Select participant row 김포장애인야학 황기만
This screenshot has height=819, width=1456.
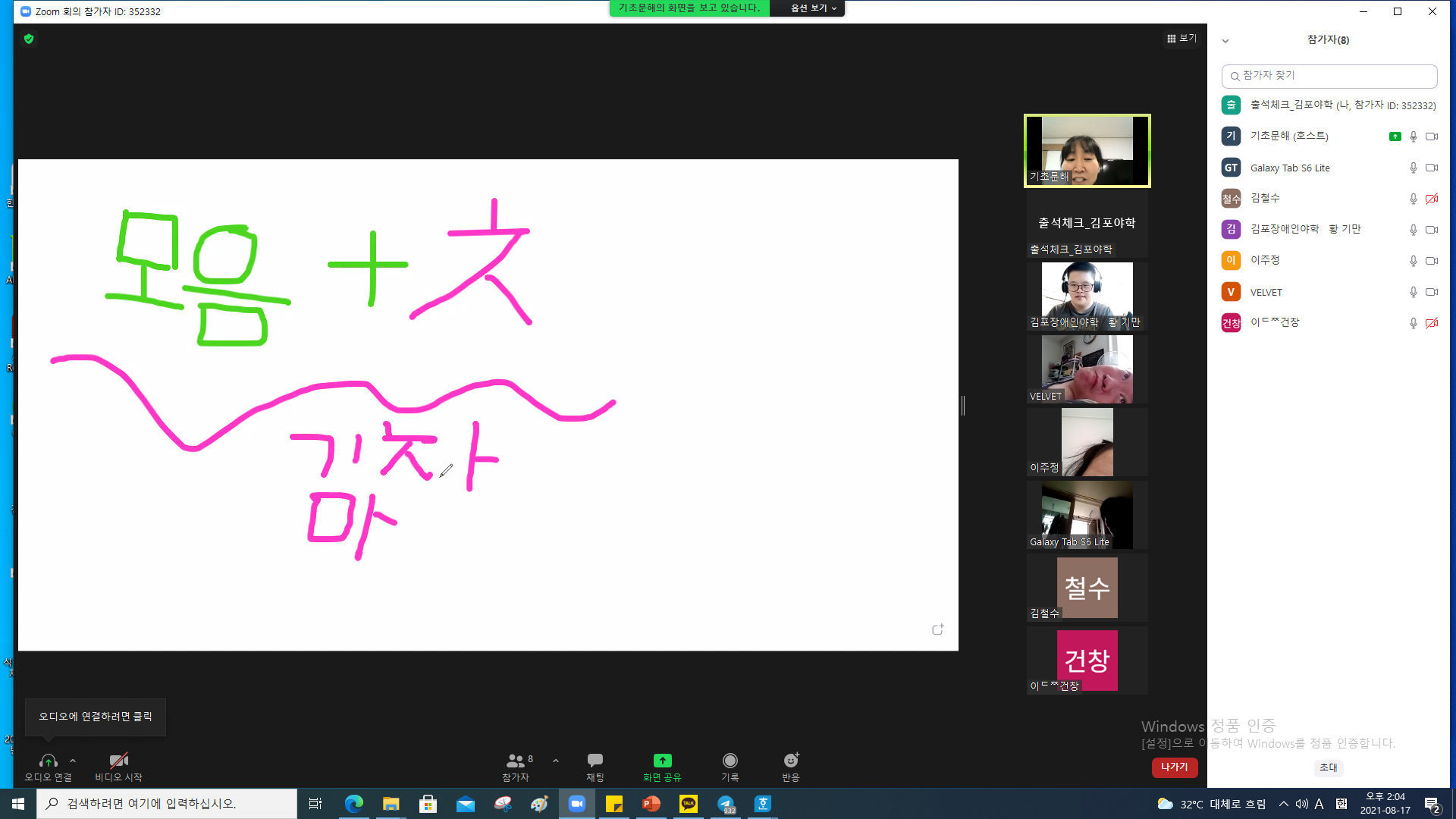pos(1329,229)
